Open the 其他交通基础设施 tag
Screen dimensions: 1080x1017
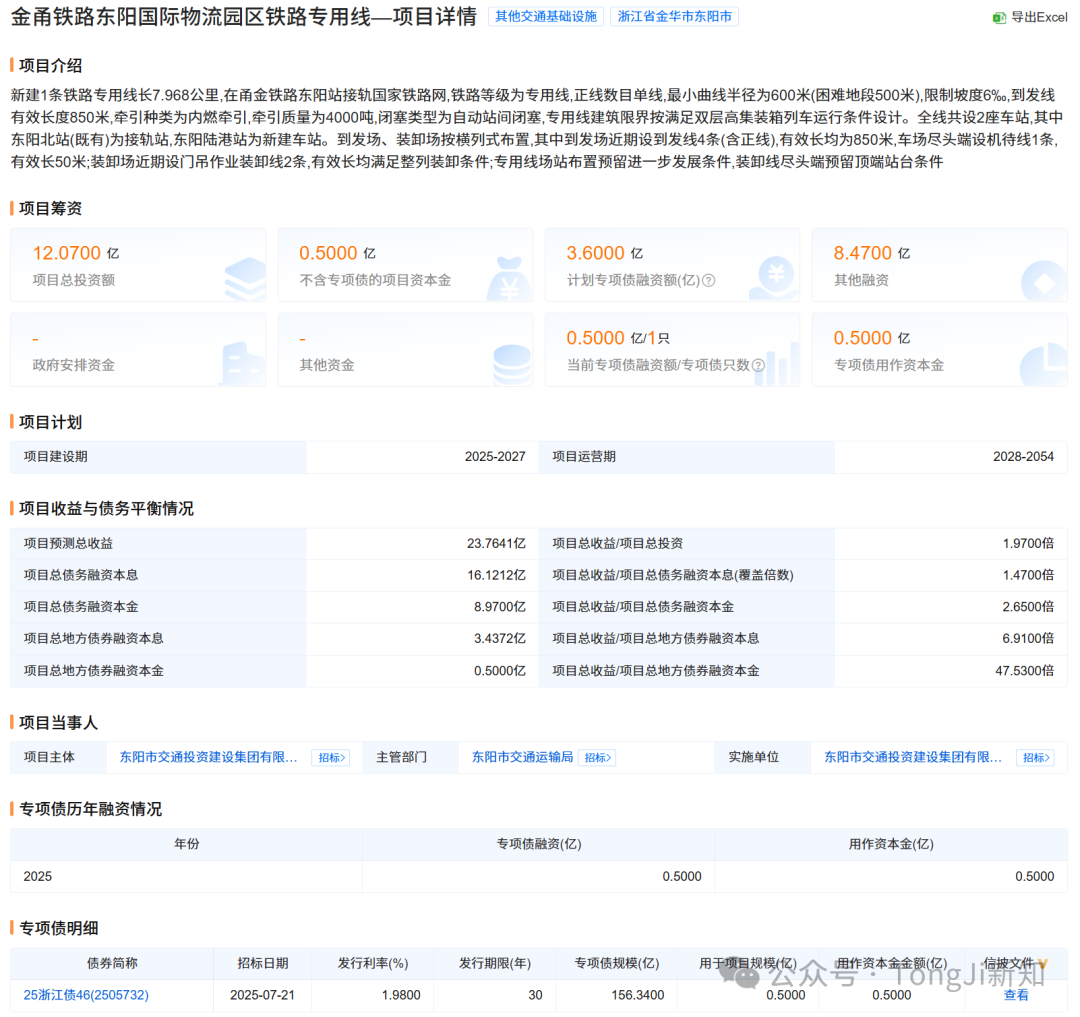[x=546, y=17]
